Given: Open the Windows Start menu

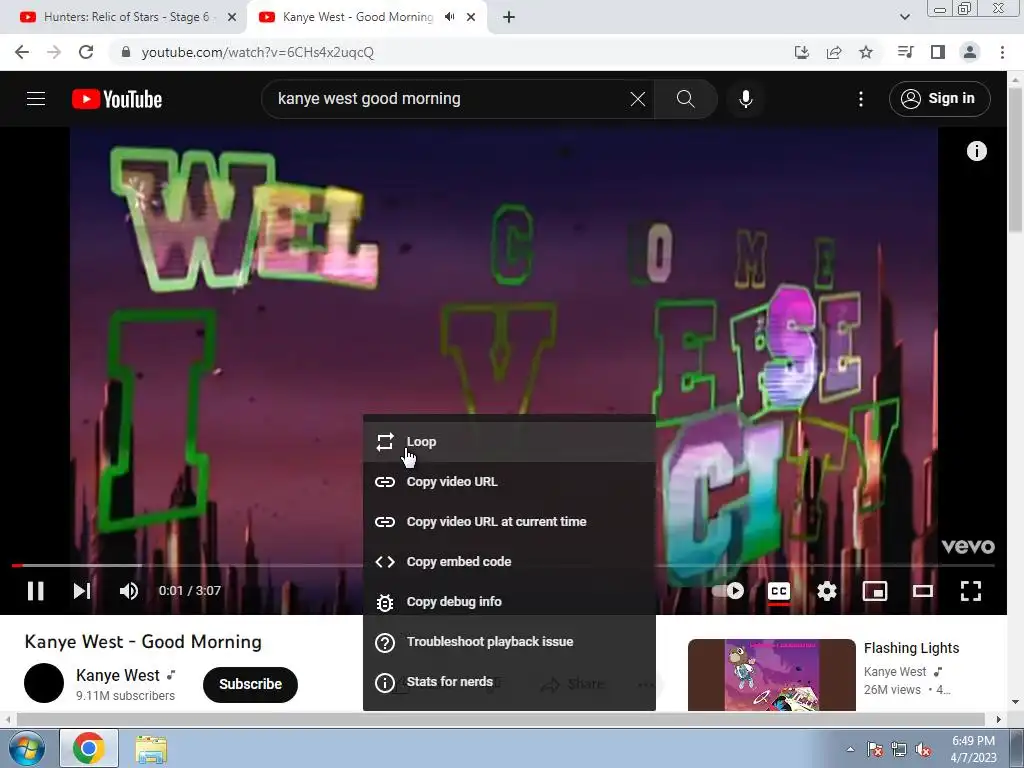Looking at the screenshot, I should tap(26, 748).
